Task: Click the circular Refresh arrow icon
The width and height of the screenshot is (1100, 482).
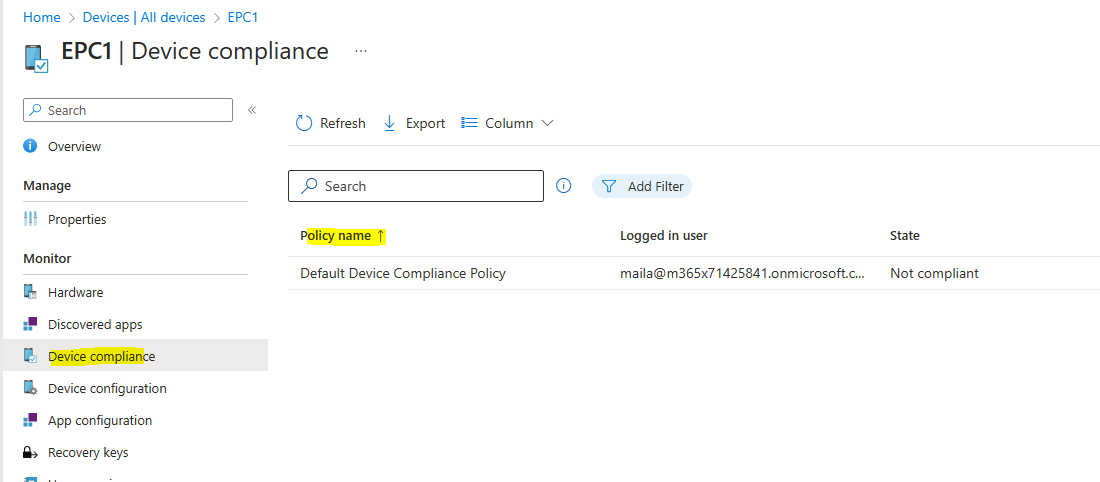Action: (304, 123)
